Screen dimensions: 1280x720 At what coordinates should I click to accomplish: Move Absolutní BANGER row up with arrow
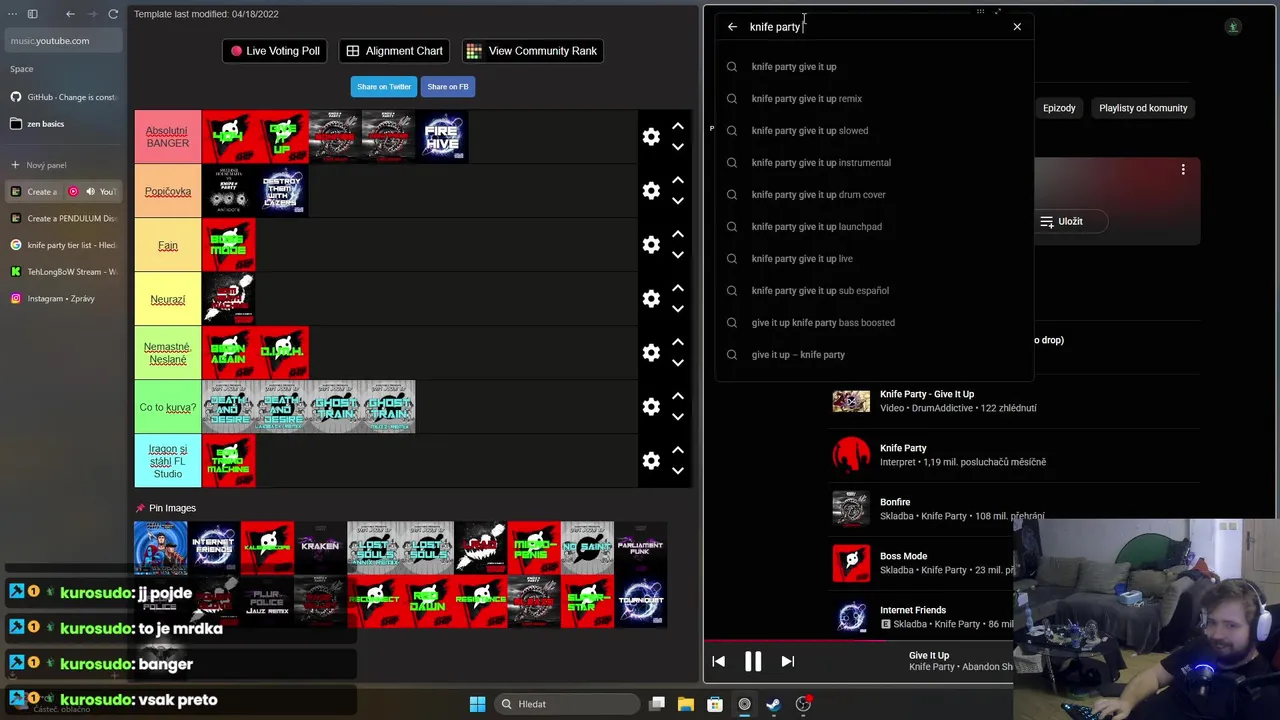(x=678, y=126)
